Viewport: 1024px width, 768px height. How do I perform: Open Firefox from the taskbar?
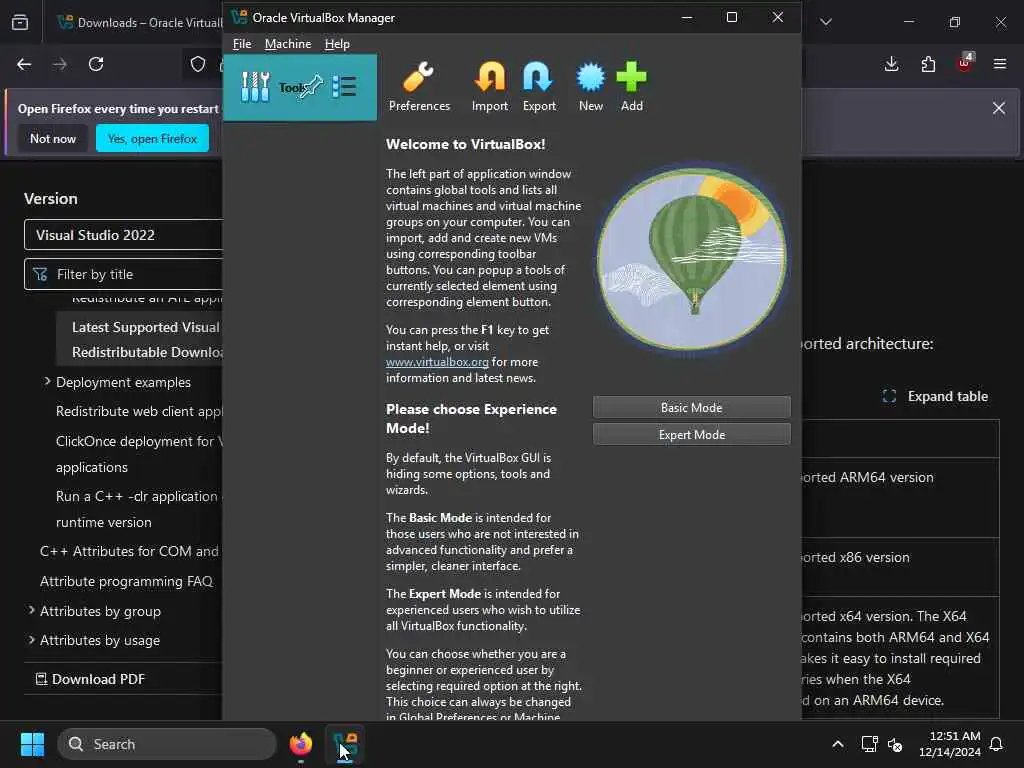click(300, 744)
